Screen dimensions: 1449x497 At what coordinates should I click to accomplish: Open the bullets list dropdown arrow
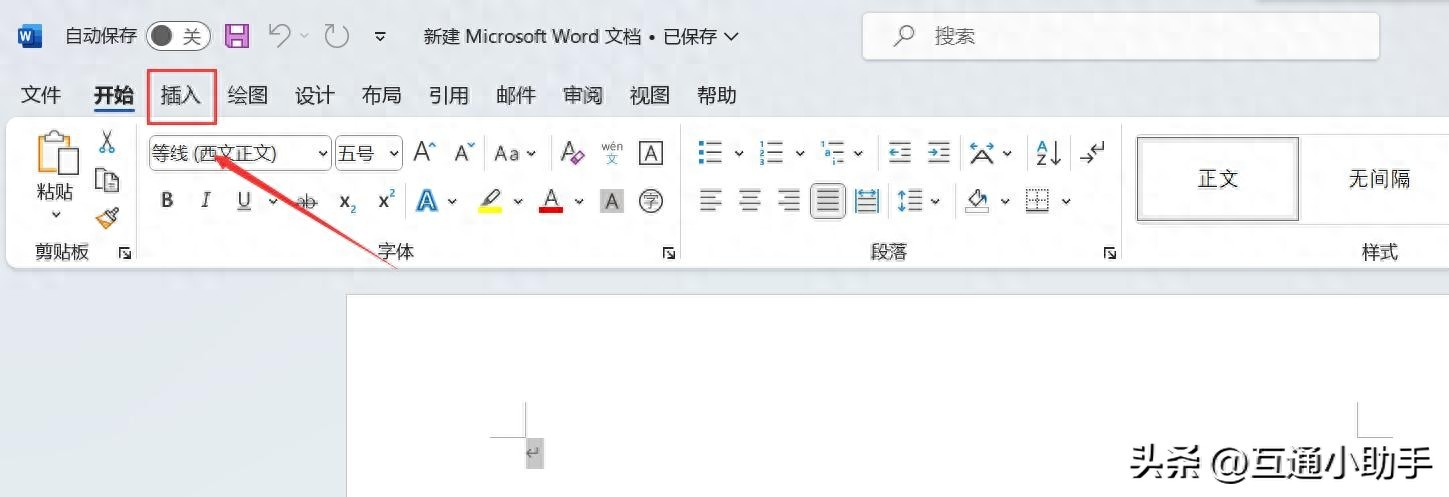739,153
